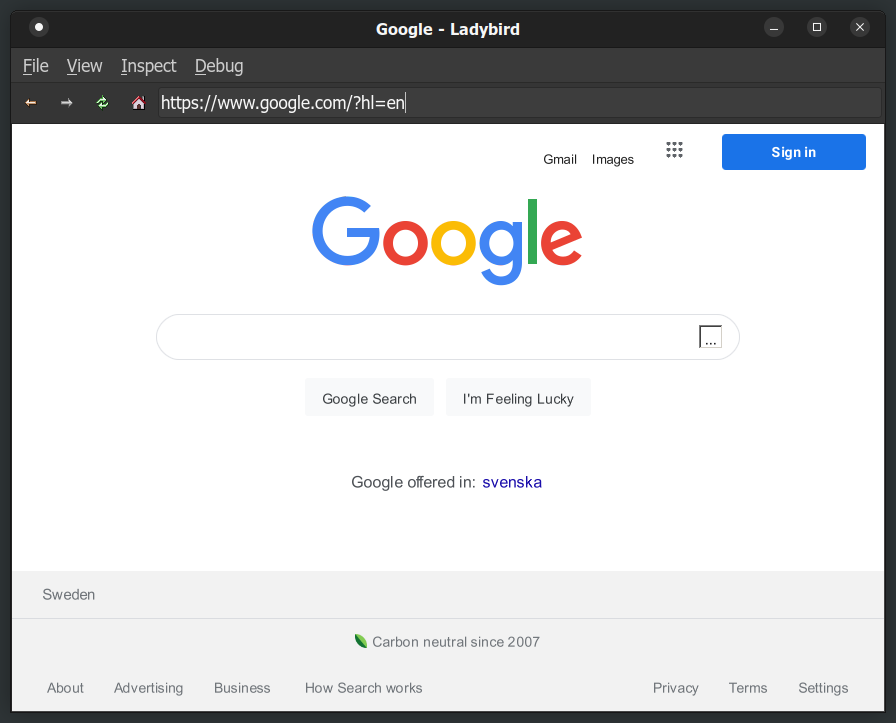Open the File menu
The width and height of the screenshot is (896, 723).
[x=35, y=66]
